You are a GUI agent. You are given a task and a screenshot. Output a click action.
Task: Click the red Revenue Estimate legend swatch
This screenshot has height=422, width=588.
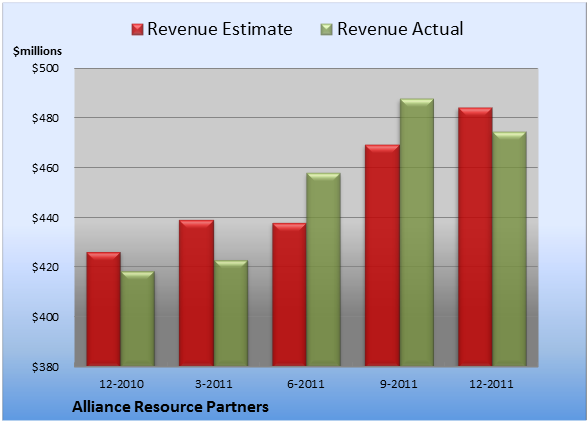point(137,30)
